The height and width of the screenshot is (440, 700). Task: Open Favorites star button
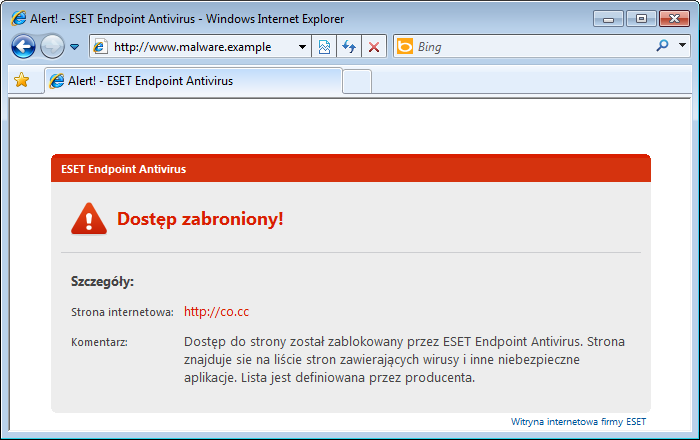coord(21,80)
